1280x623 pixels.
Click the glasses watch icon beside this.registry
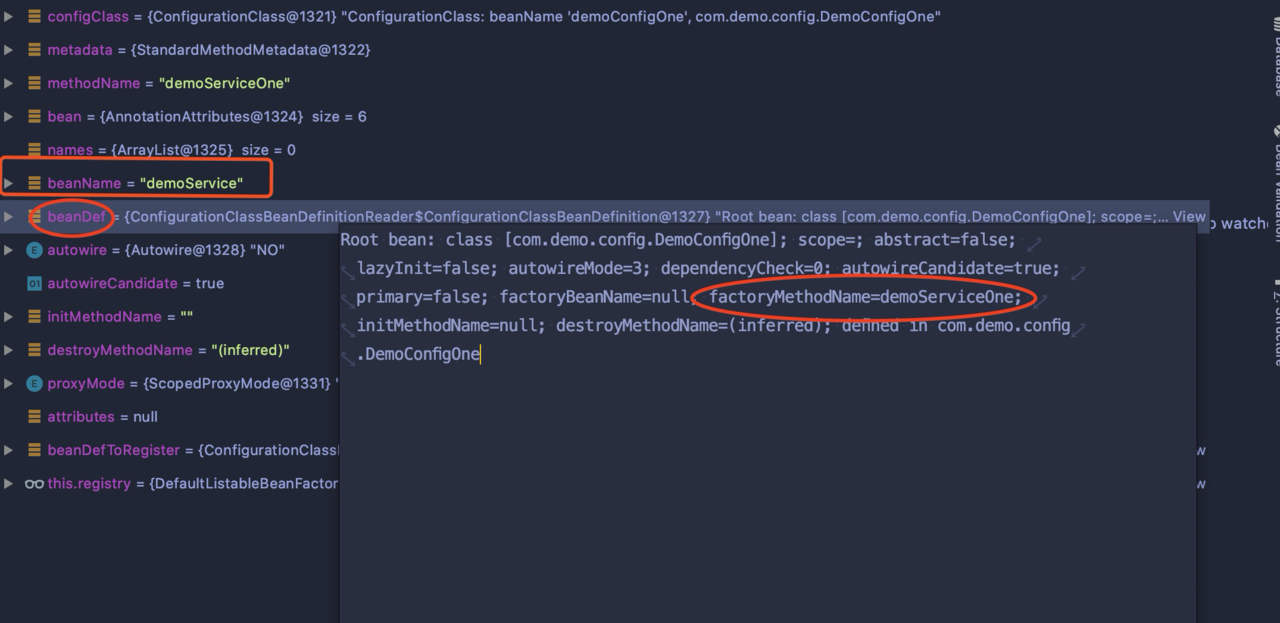(x=34, y=484)
